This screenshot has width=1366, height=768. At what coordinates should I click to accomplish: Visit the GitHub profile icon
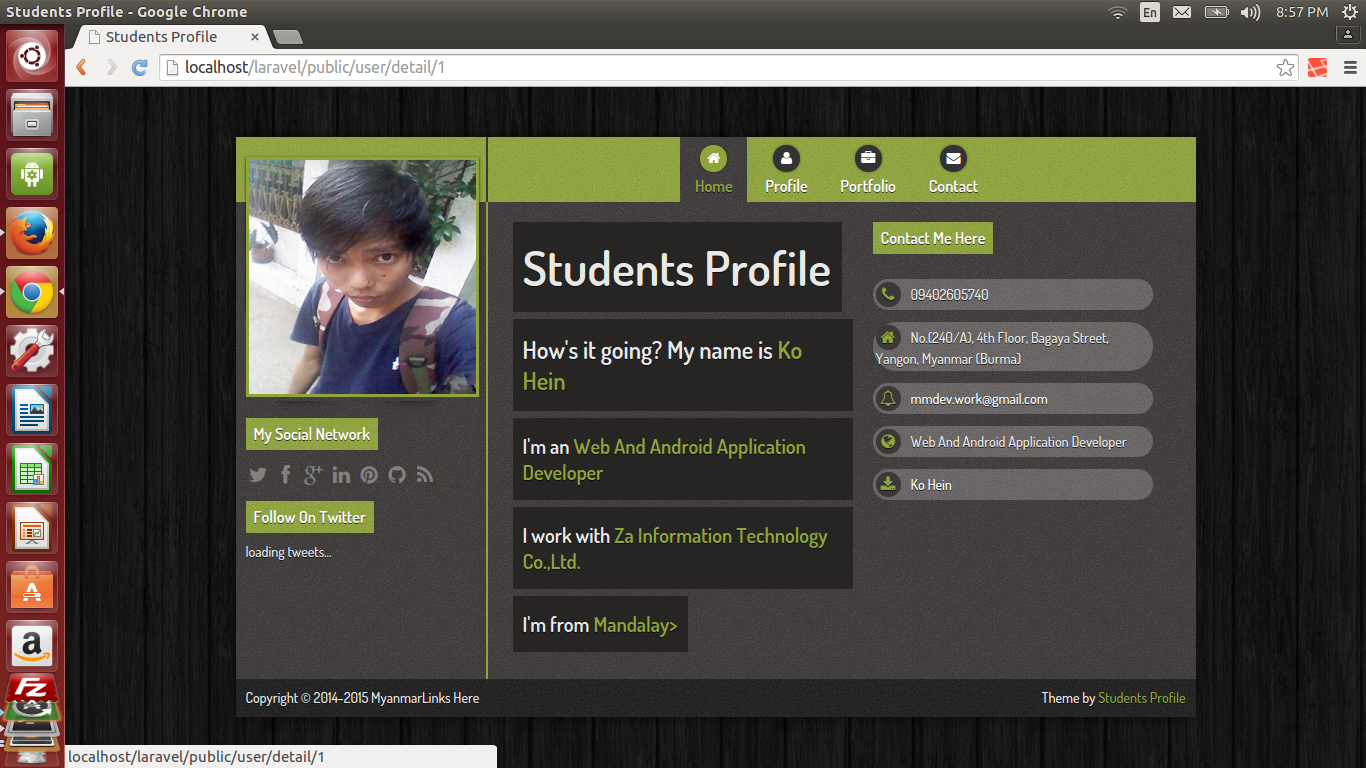[x=397, y=475]
